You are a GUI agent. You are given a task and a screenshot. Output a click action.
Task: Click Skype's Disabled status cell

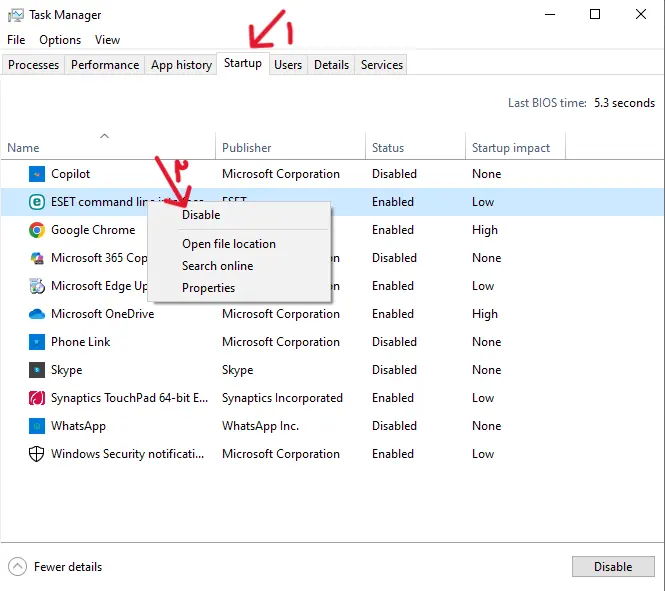[394, 370]
